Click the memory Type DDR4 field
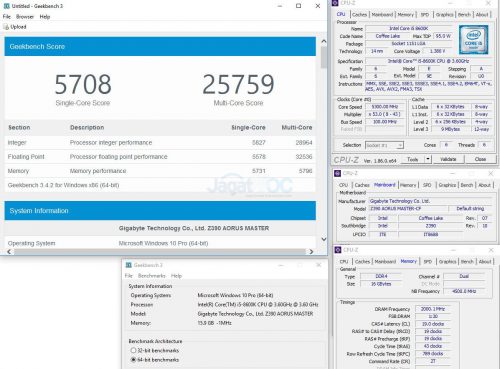 coord(381,276)
